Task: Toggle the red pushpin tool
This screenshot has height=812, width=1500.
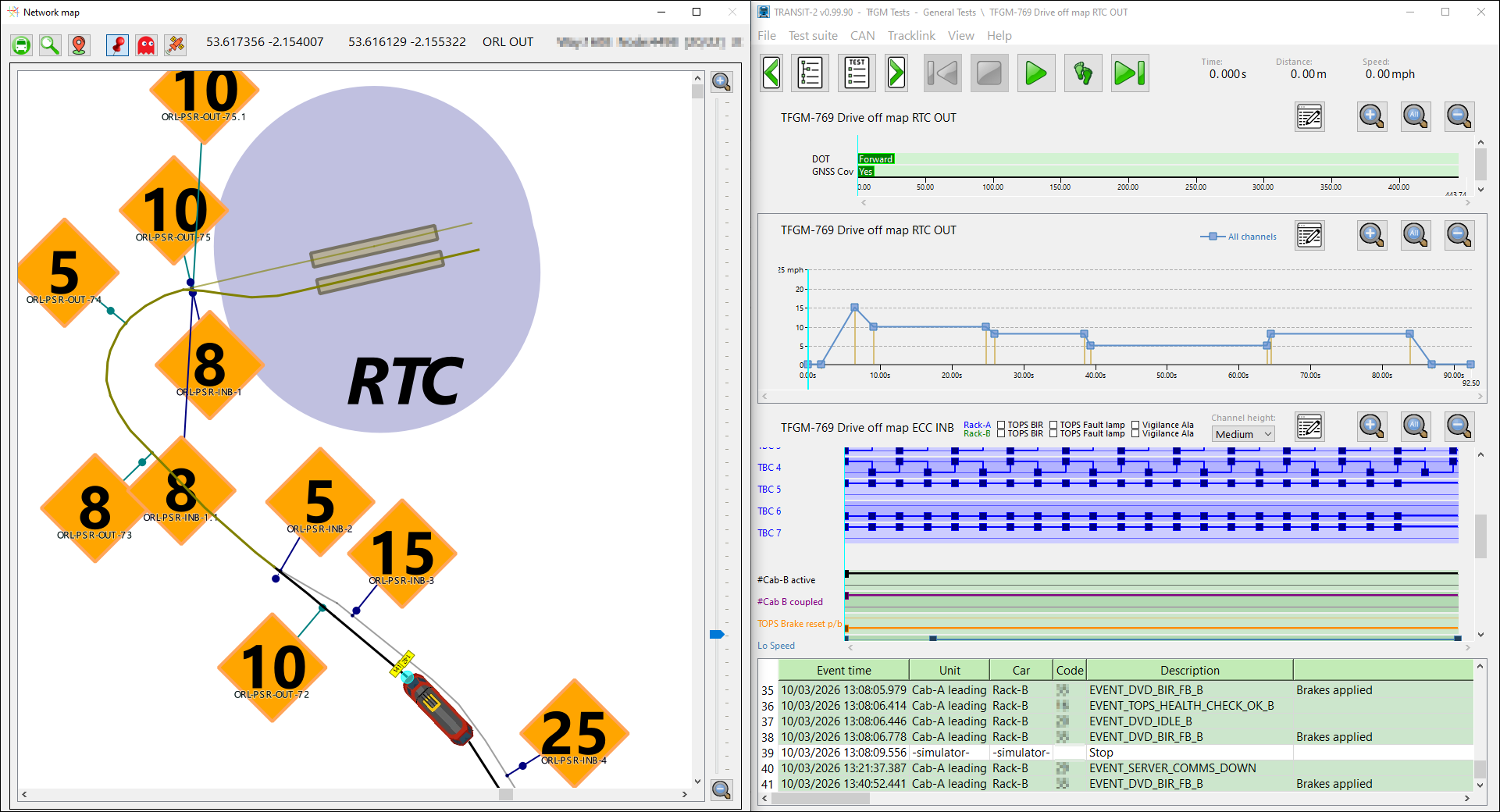Action: tap(117, 45)
